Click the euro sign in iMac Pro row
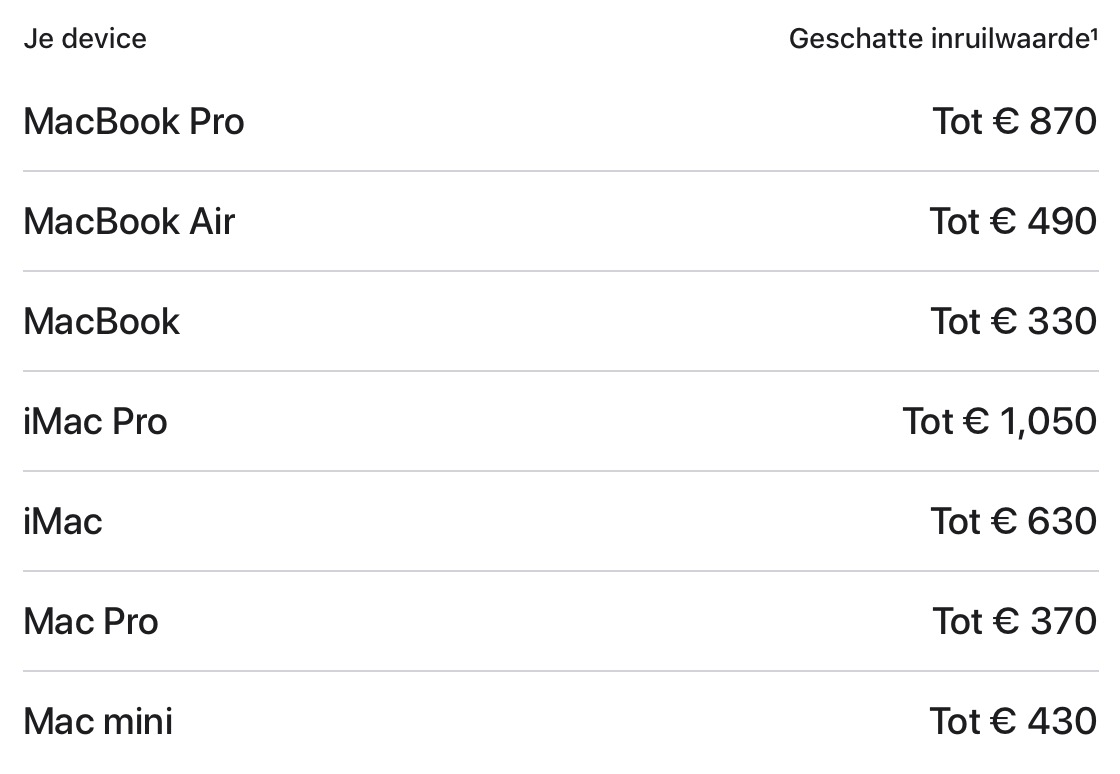The width and height of the screenshot is (1120, 774). click(x=976, y=421)
